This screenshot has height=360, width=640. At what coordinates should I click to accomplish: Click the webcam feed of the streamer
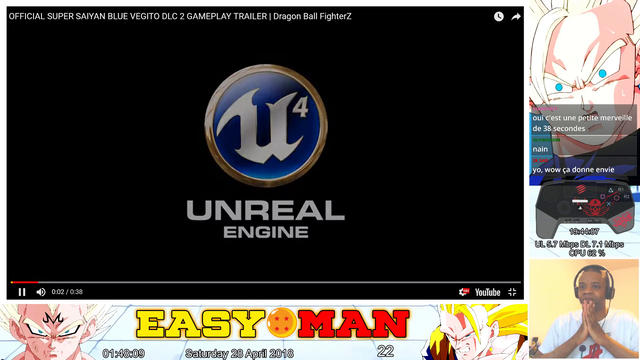tap(584, 309)
